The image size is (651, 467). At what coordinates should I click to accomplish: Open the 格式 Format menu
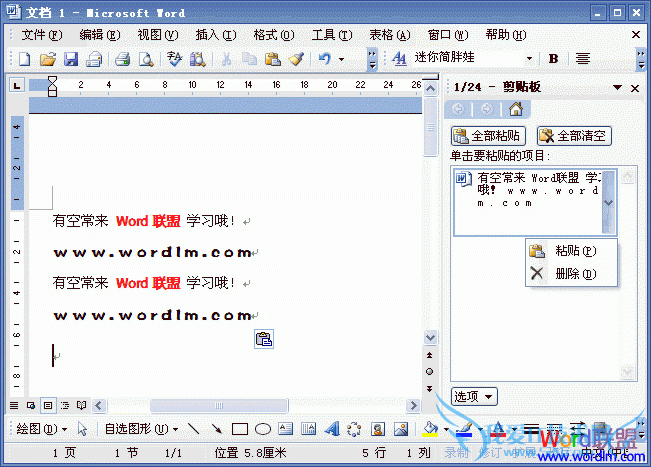click(x=274, y=35)
